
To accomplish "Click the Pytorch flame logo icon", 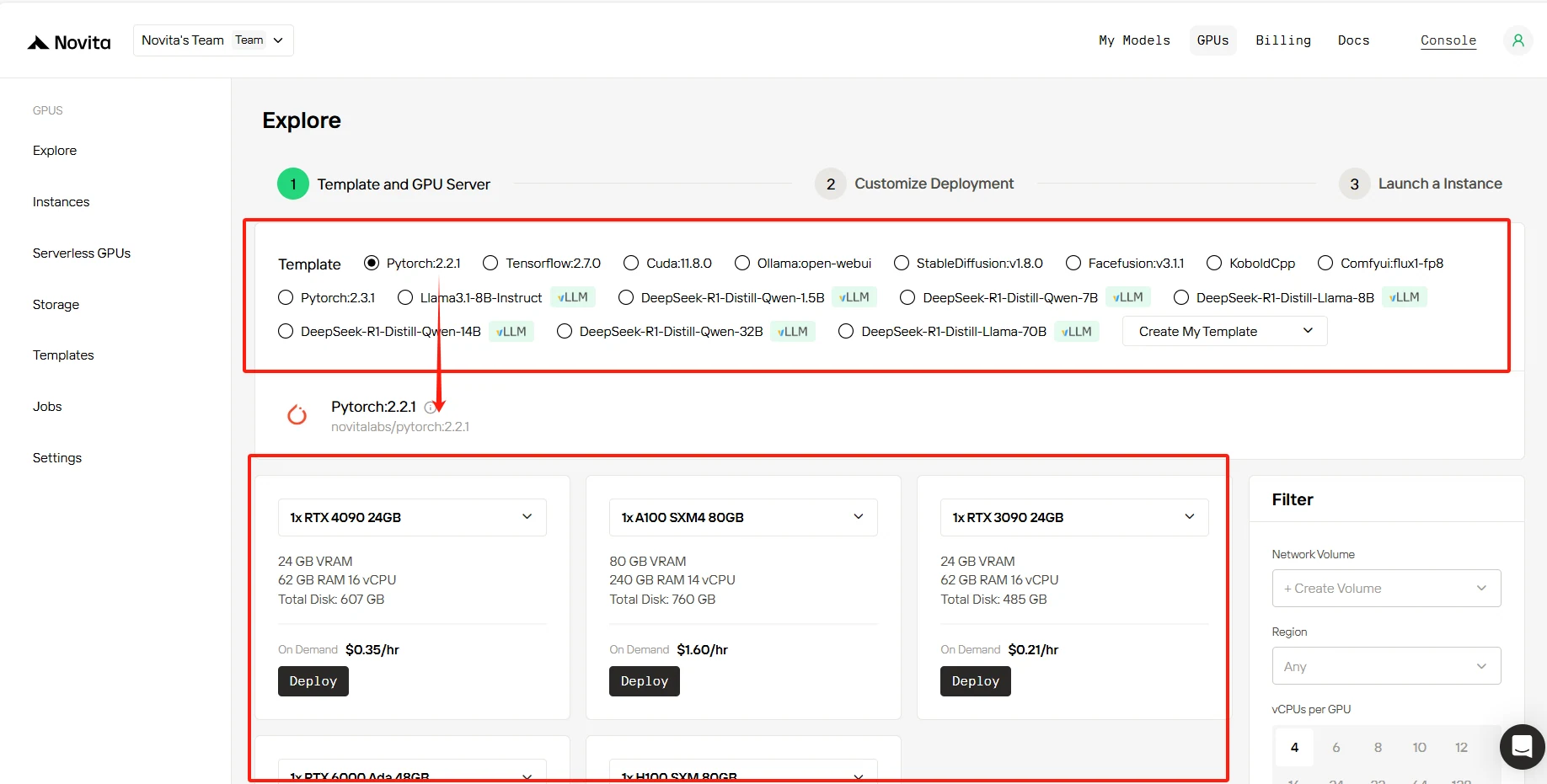I will click(x=297, y=414).
